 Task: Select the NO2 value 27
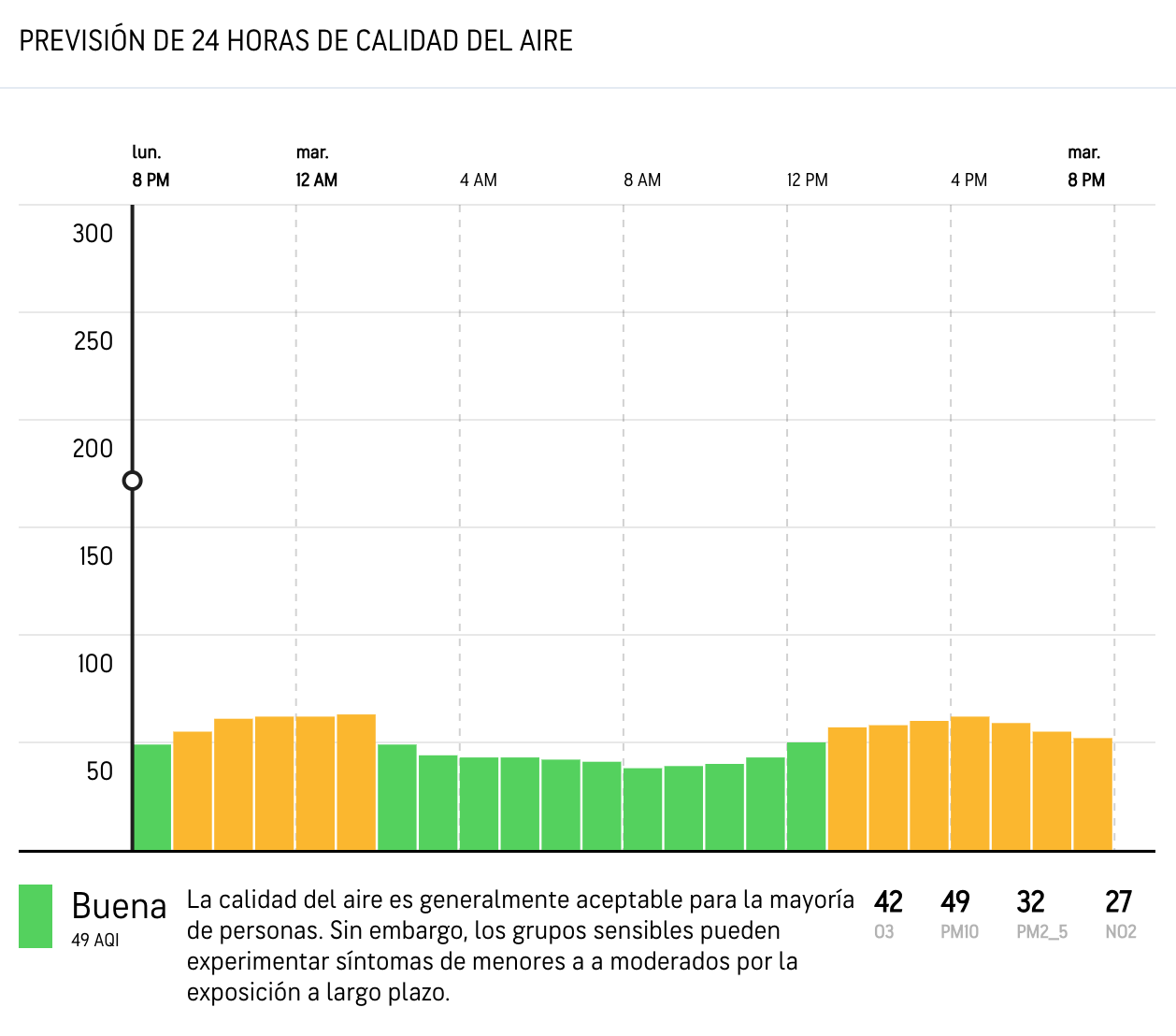[1119, 902]
